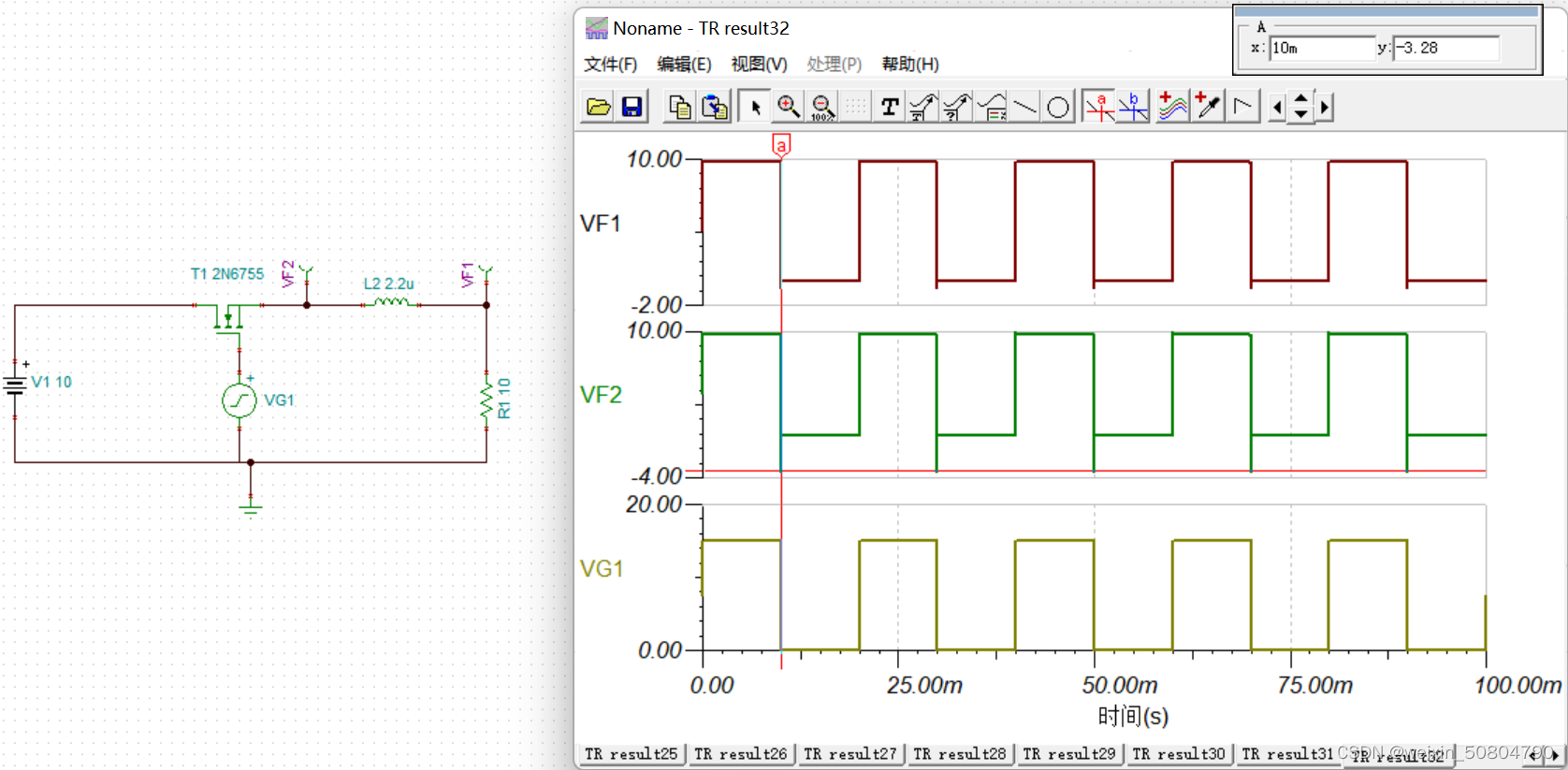The width and height of the screenshot is (1568, 770).
Task: Click the Paste icon in the toolbar
Action: (x=715, y=107)
